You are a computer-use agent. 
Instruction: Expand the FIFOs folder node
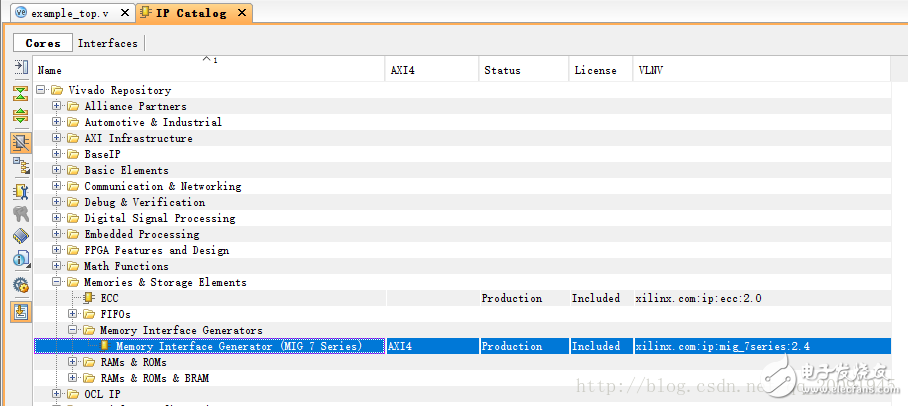coord(73,314)
